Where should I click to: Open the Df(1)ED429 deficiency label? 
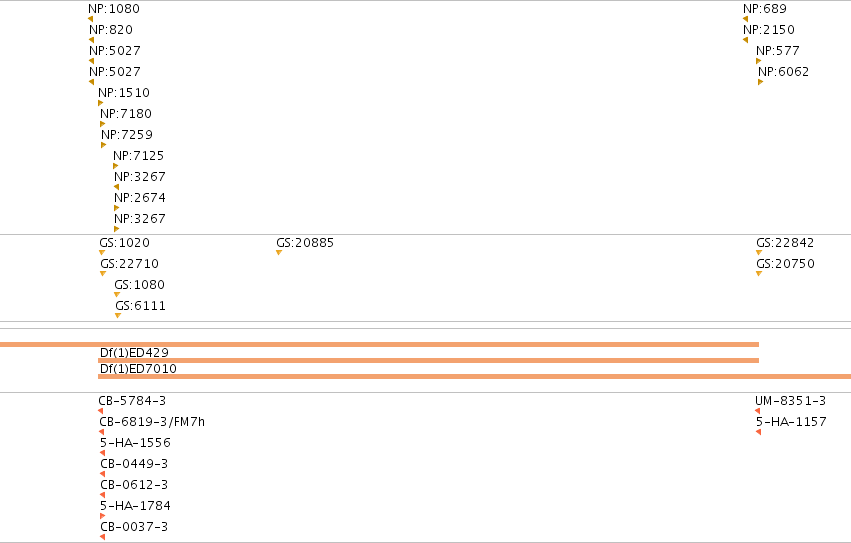click(134, 352)
